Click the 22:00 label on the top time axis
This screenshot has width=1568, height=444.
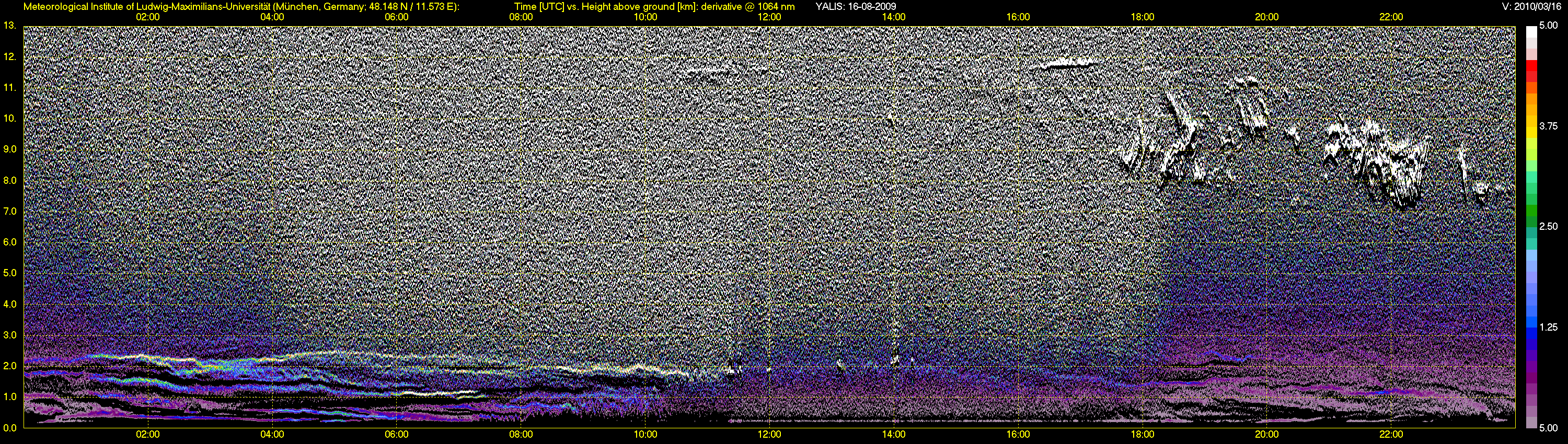(1391, 17)
